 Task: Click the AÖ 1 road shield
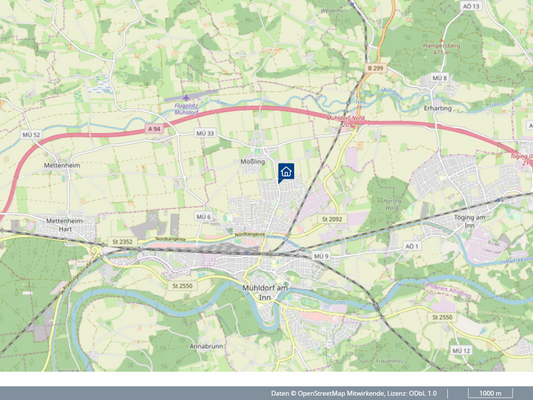412,246
